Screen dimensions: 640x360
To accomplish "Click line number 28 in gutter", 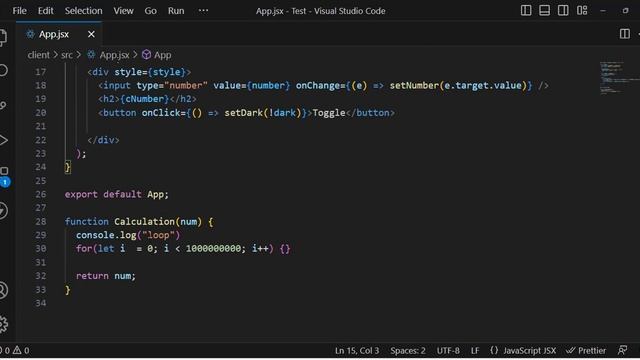I will click(x=40, y=222).
